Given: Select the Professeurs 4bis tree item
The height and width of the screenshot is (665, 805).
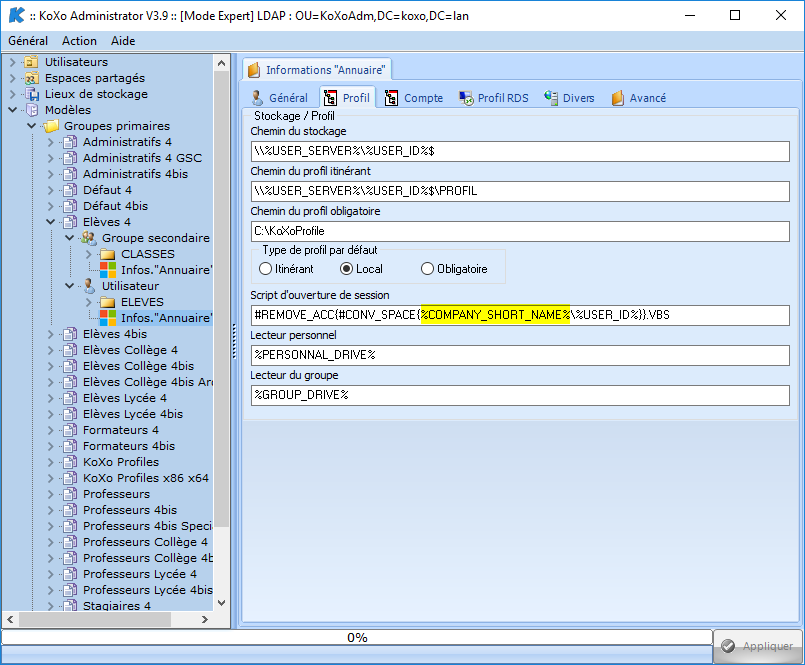Looking at the screenshot, I should 130,510.
